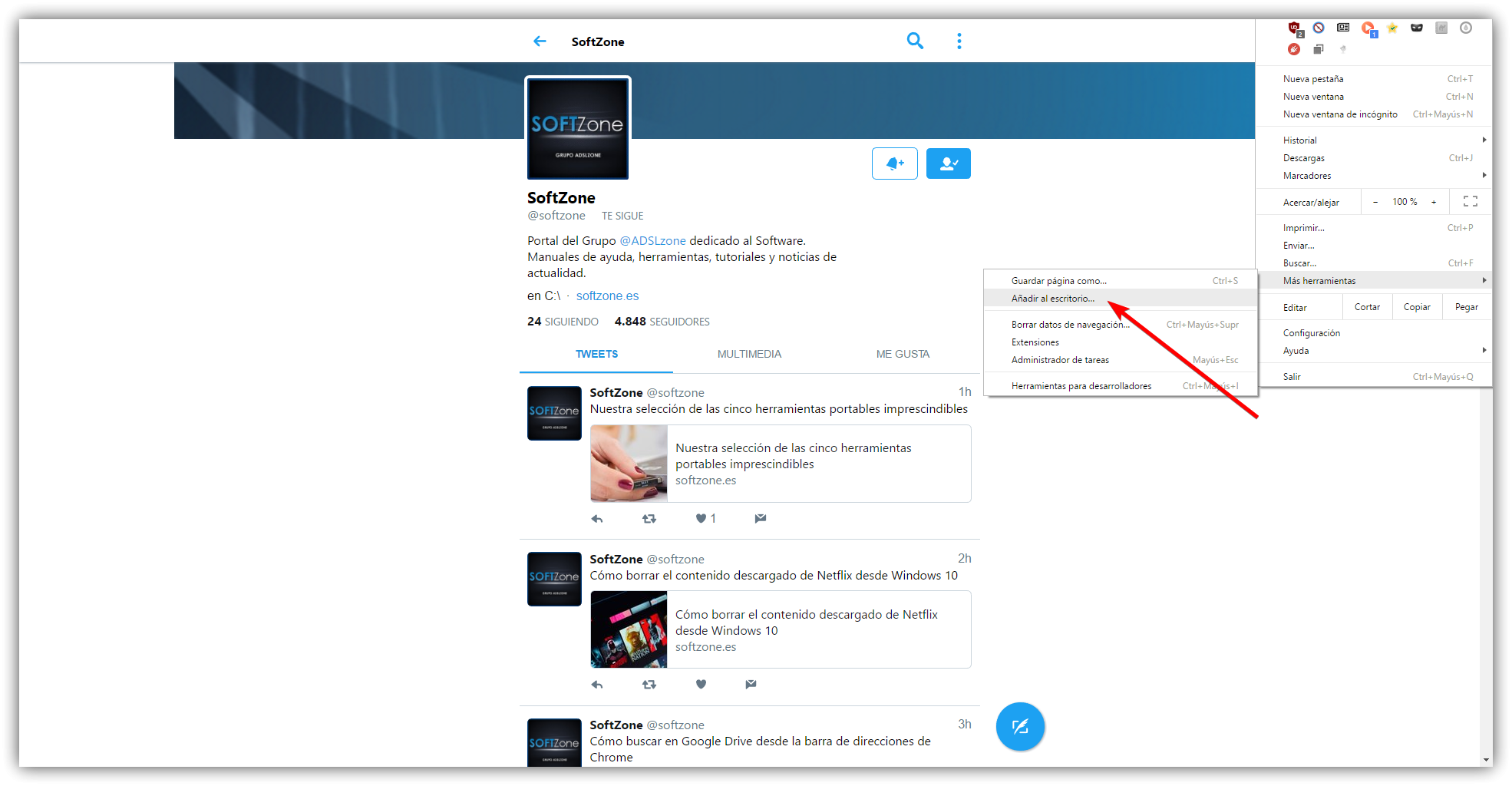Open Extensiones from submenu

[x=1121, y=342]
